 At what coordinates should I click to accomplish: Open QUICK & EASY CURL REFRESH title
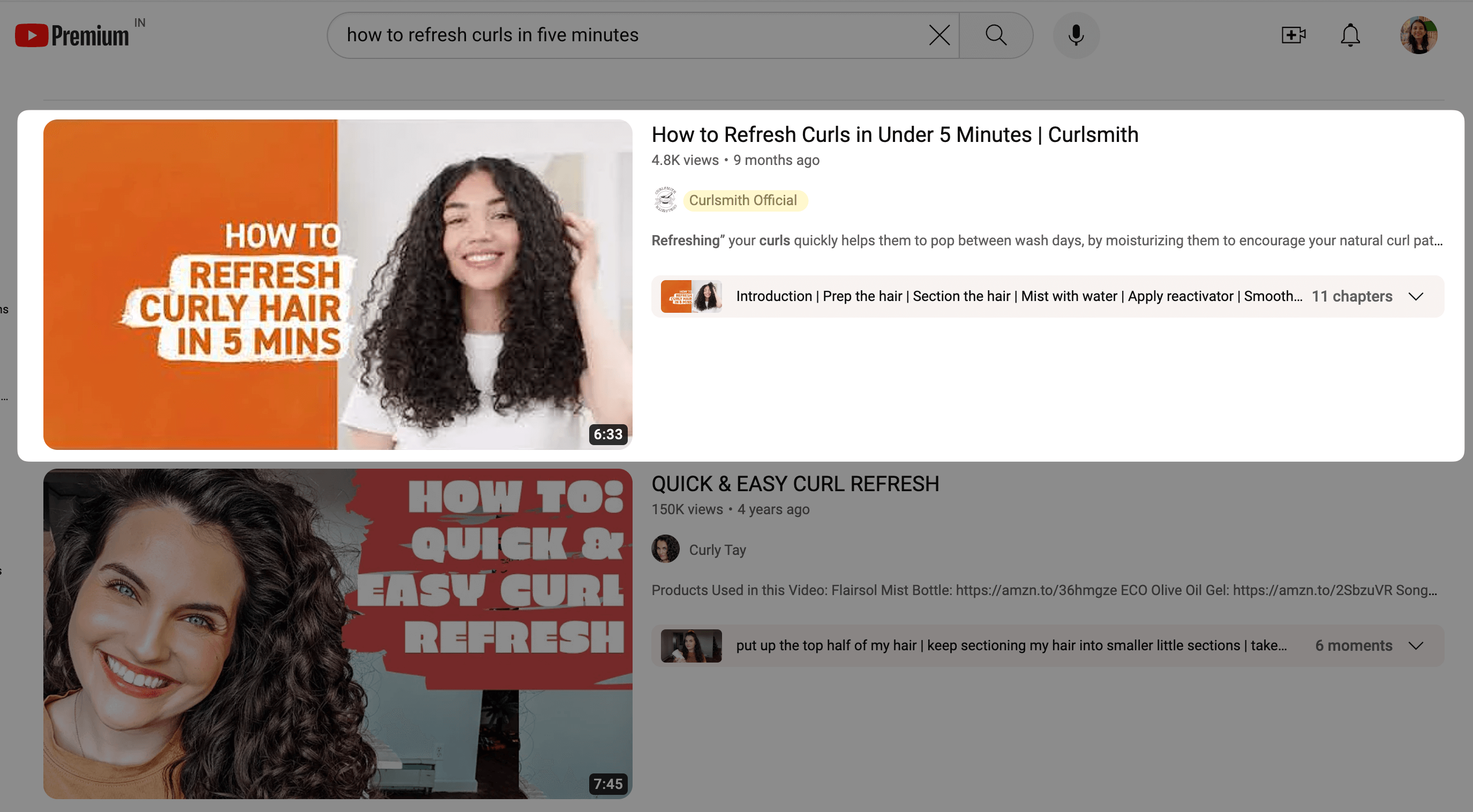(x=795, y=484)
